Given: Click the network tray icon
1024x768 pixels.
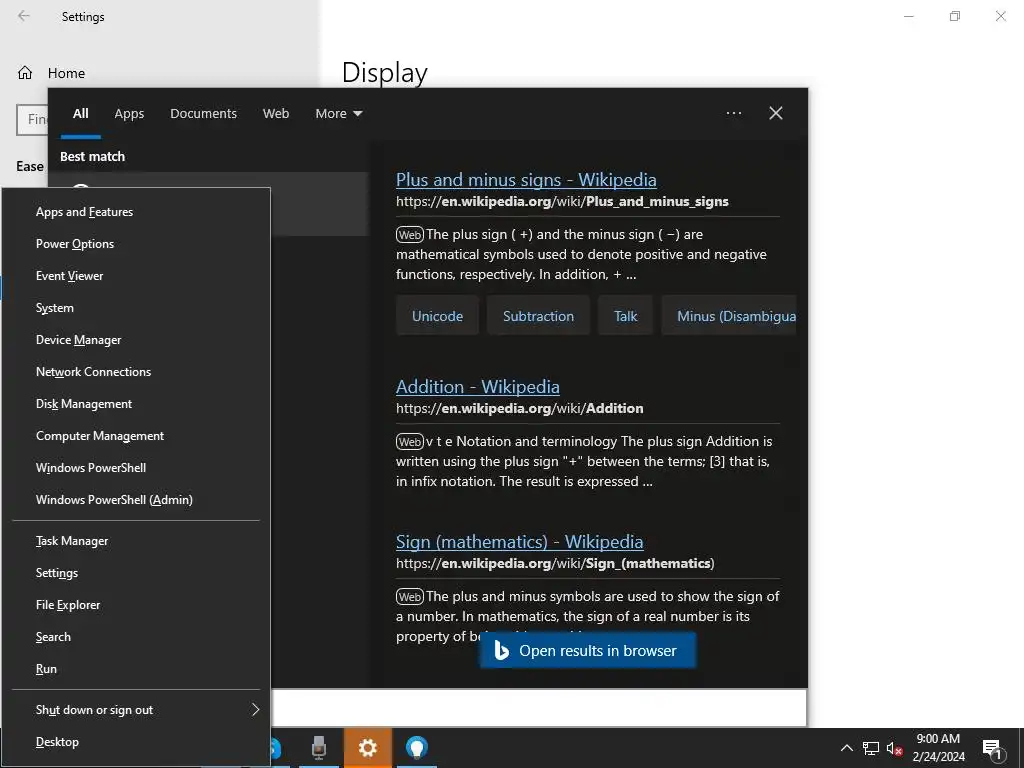Looking at the screenshot, I should click(x=871, y=748).
